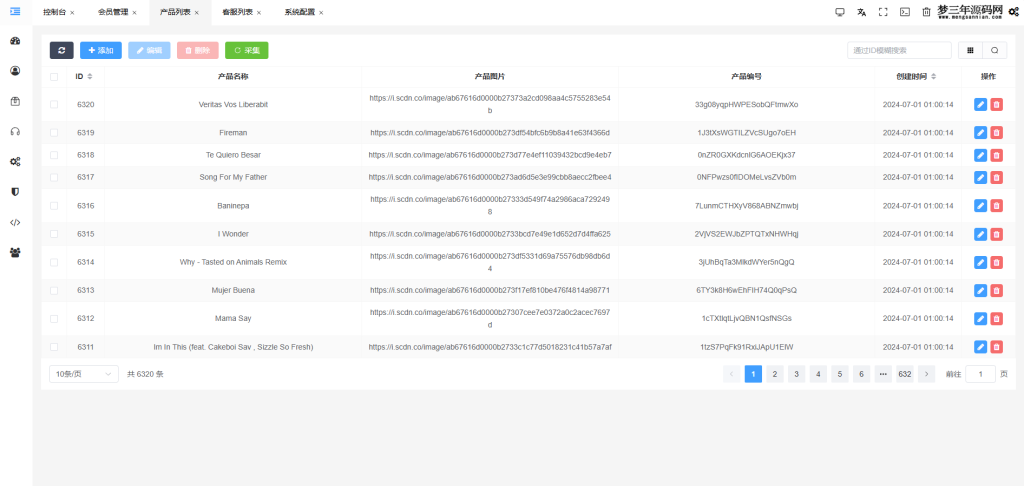Open the dashboard gauge icon in sidebar
Image resolution: width=1024 pixels, height=486 pixels.
tap(15, 41)
